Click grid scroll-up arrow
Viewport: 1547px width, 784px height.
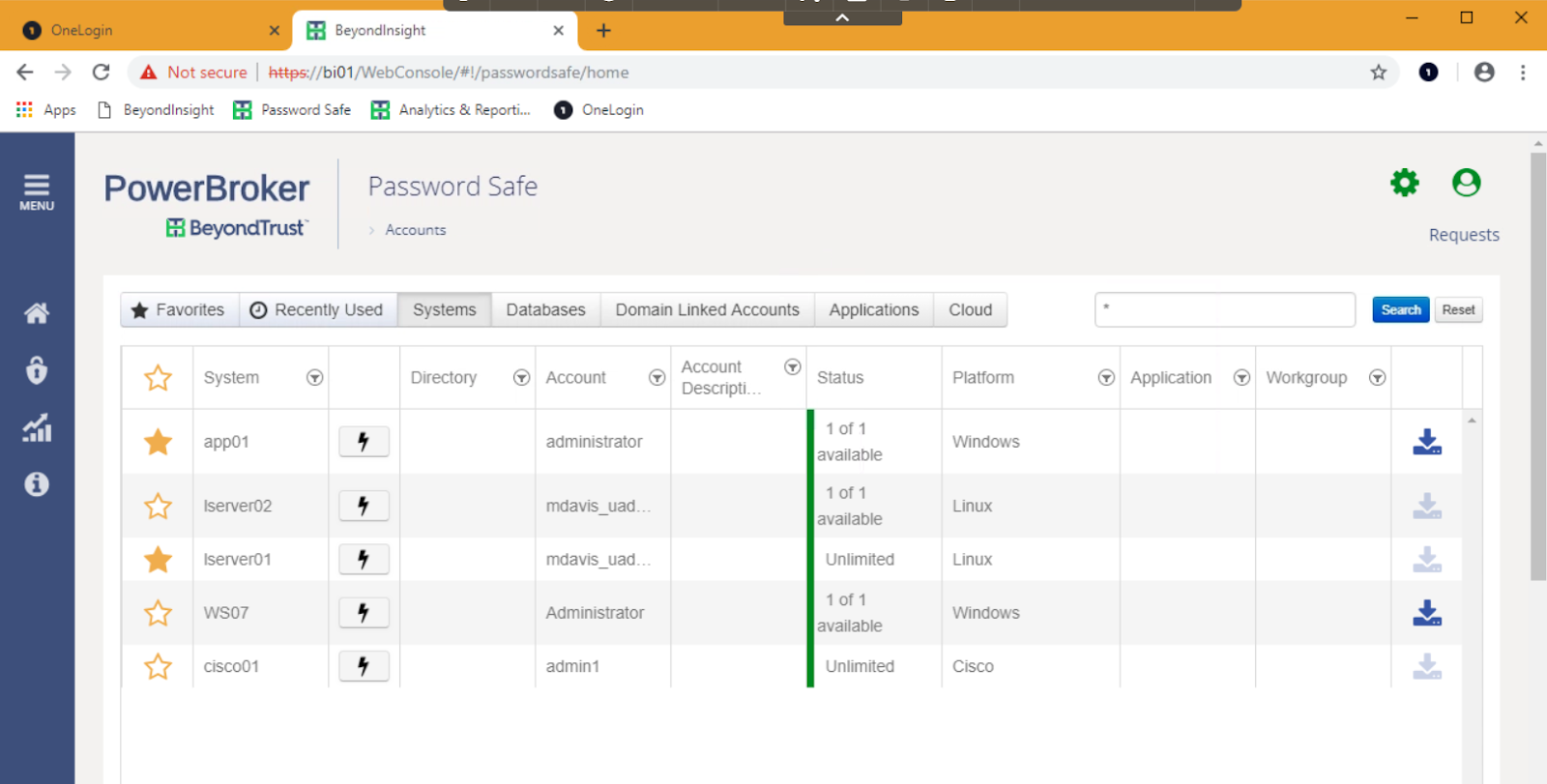click(1472, 421)
